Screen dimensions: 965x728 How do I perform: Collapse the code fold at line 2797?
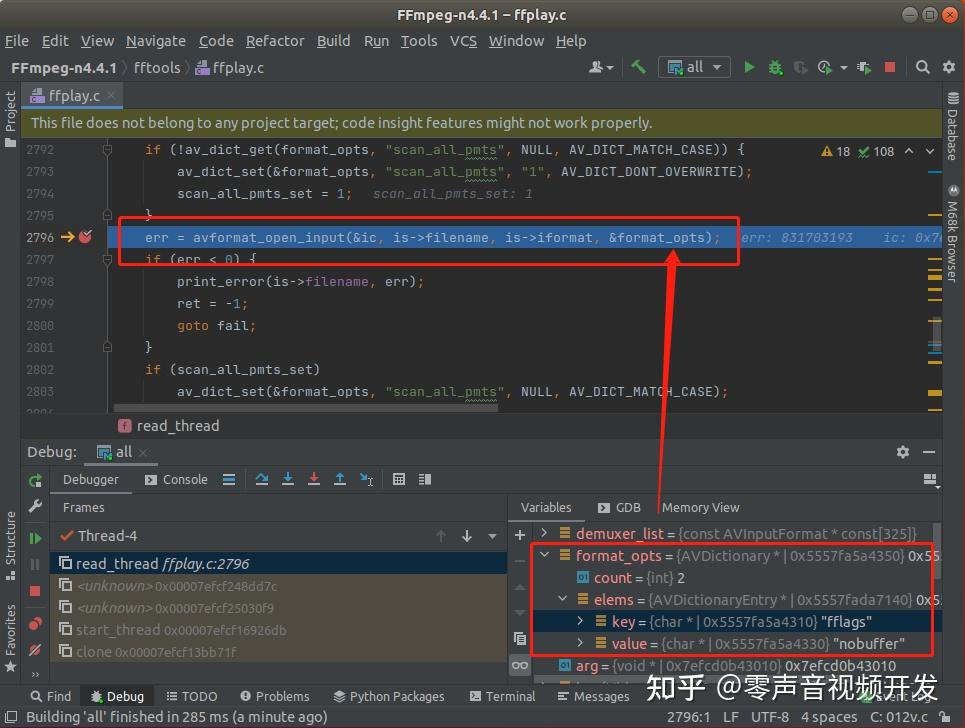point(107,259)
